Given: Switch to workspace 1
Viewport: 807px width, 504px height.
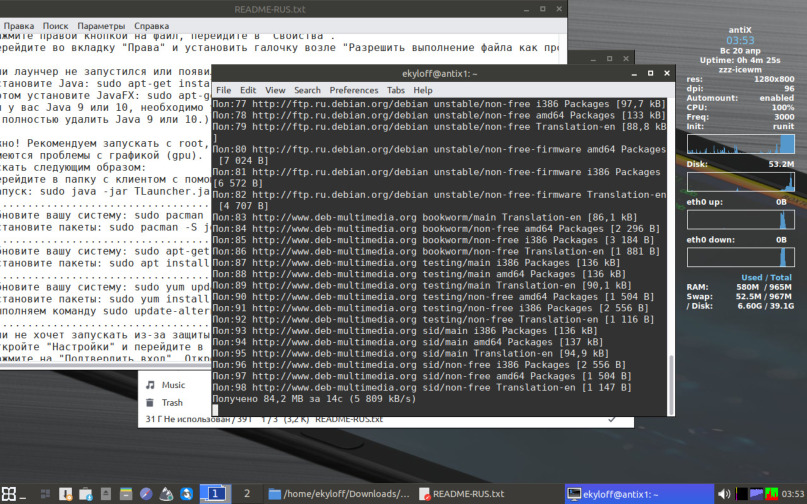Looking at the screenshot, I should (x=215, y=494).
